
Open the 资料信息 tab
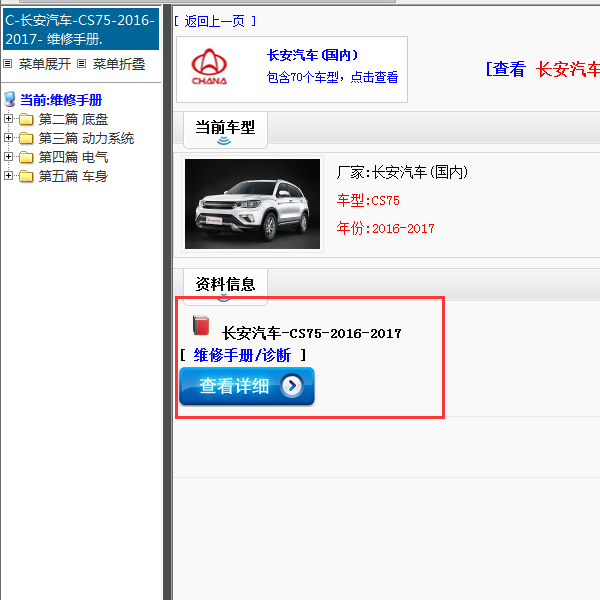(x=225, y=286)
